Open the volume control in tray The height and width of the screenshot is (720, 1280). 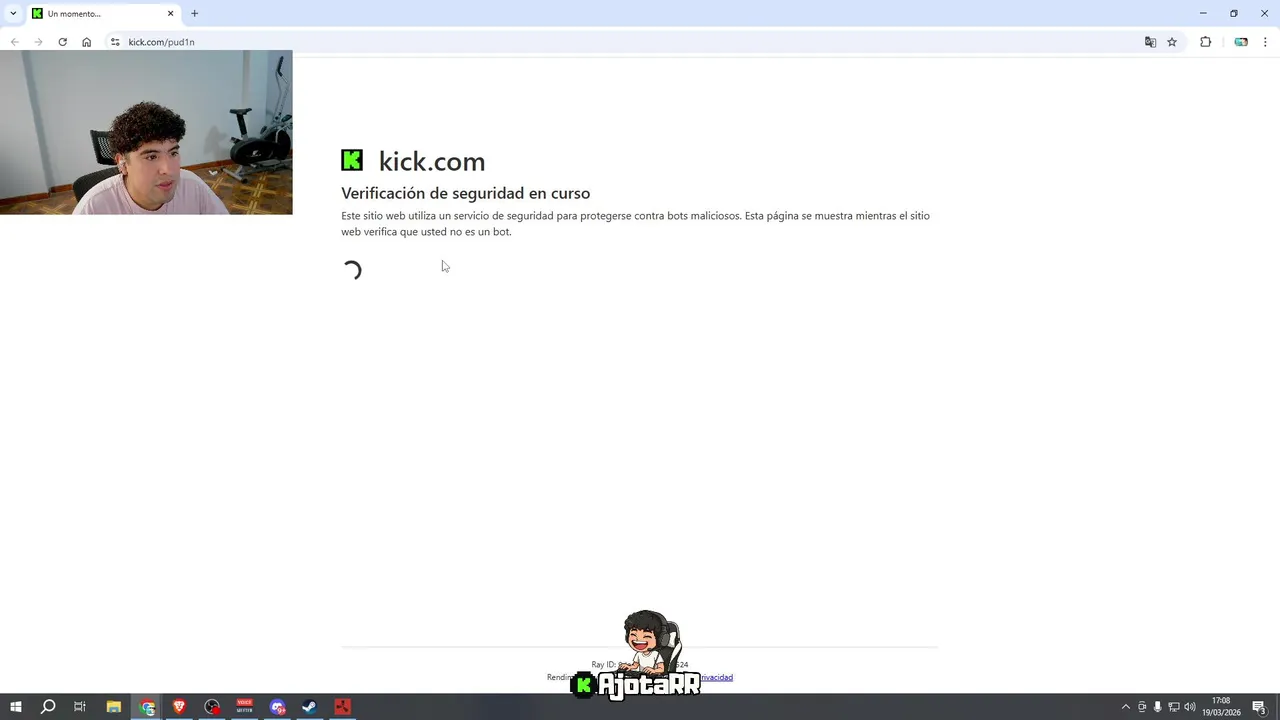pyautogui.click(x=1190, y=707)
